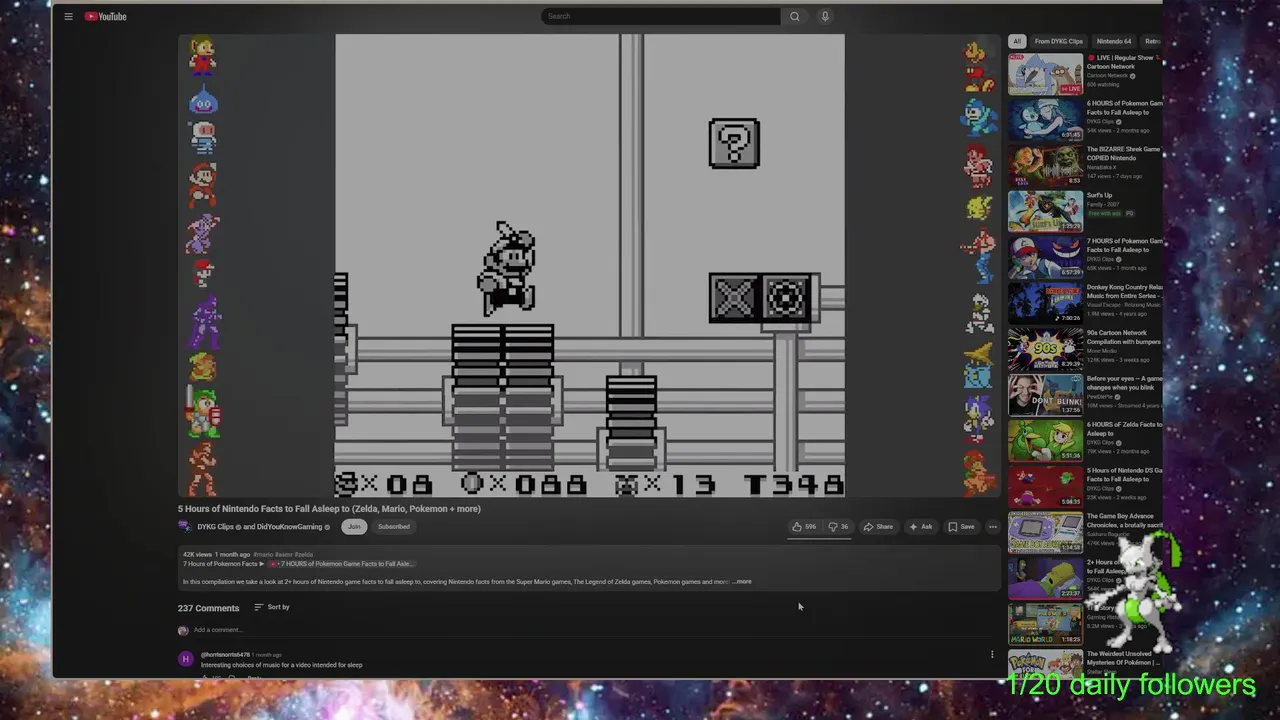1280x720 pixels.
Task: Click the playing Mario game video
Action: tap(590, 265)
